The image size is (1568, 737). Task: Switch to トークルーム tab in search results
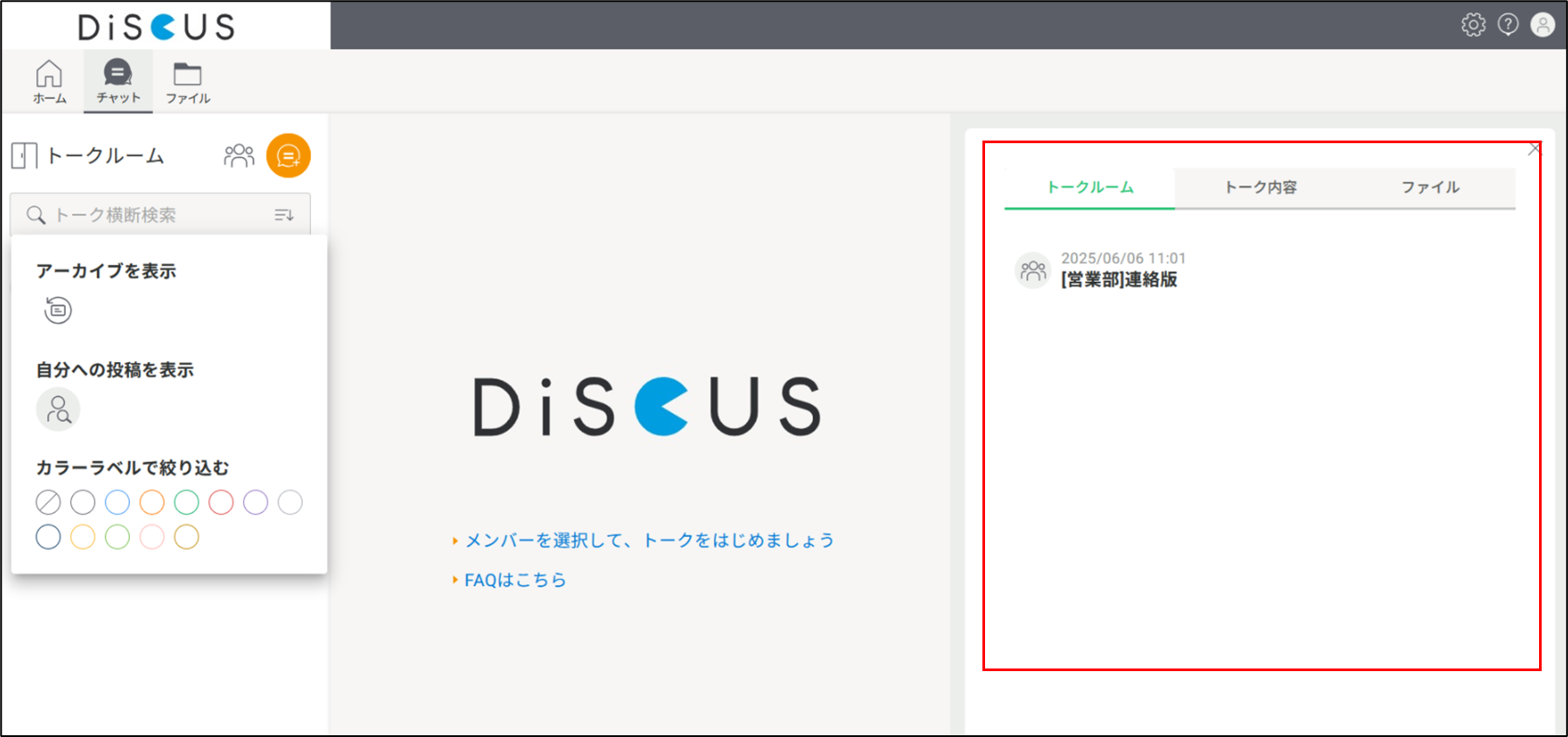click(x=1090, y=187)
